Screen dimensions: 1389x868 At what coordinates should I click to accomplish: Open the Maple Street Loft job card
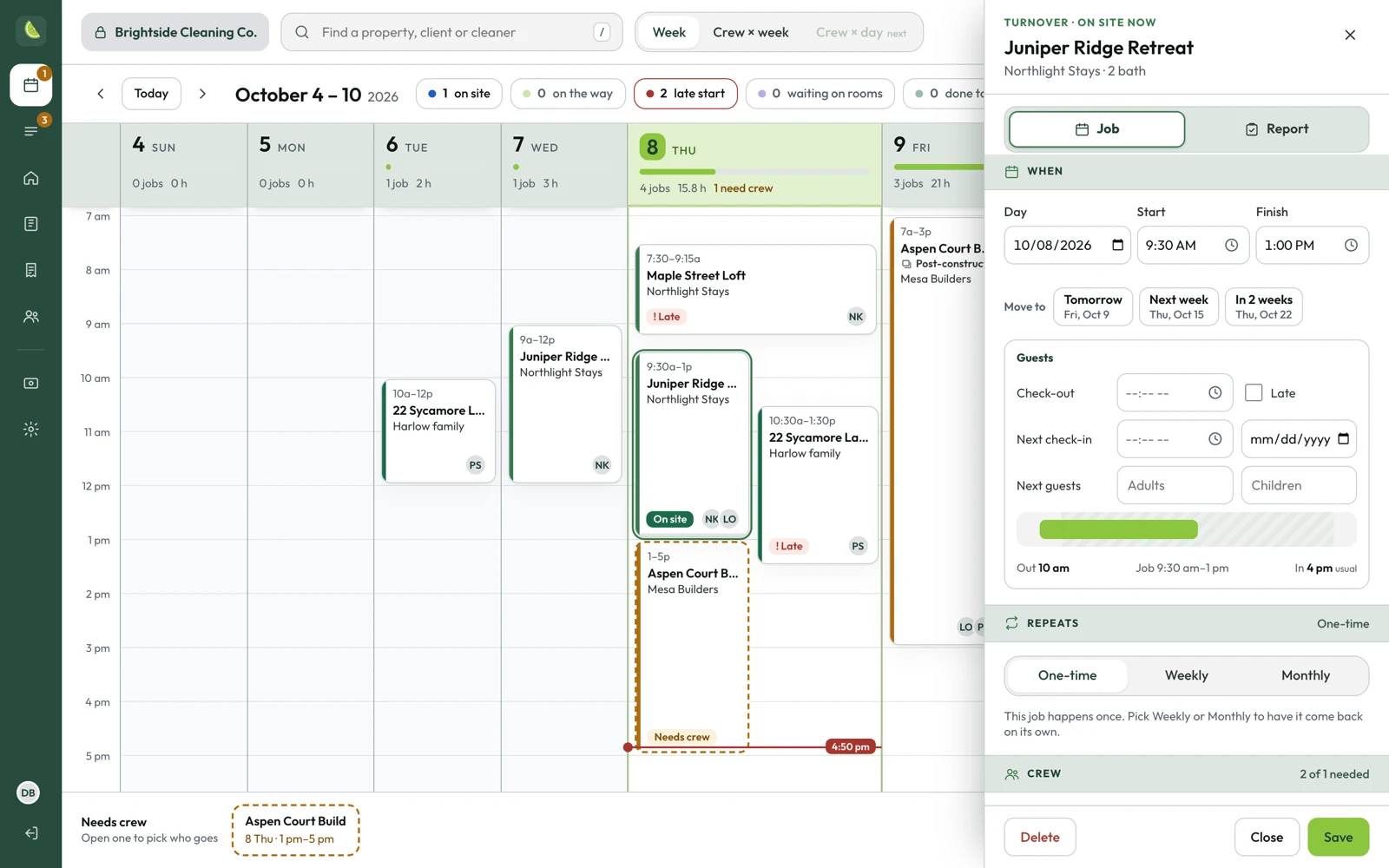755,289
